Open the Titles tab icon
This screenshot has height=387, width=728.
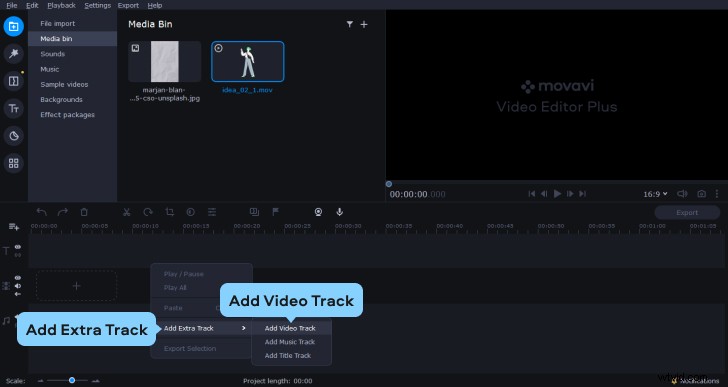tap(13, 109)
